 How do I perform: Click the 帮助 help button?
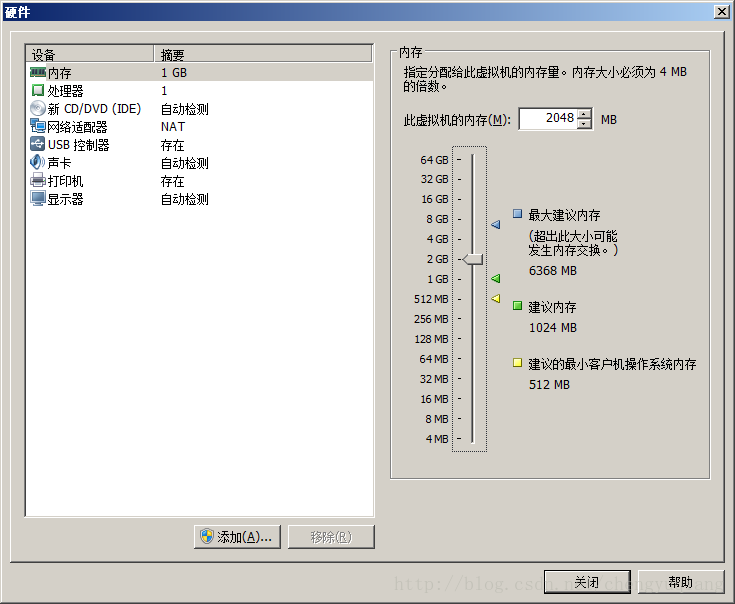coord(681,582)
